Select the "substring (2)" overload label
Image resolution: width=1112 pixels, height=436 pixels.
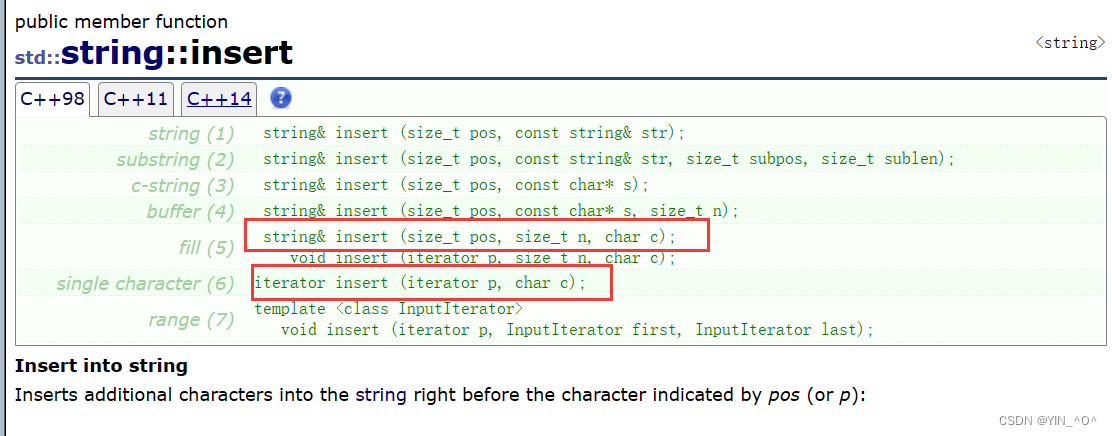(x=174, y=160)
